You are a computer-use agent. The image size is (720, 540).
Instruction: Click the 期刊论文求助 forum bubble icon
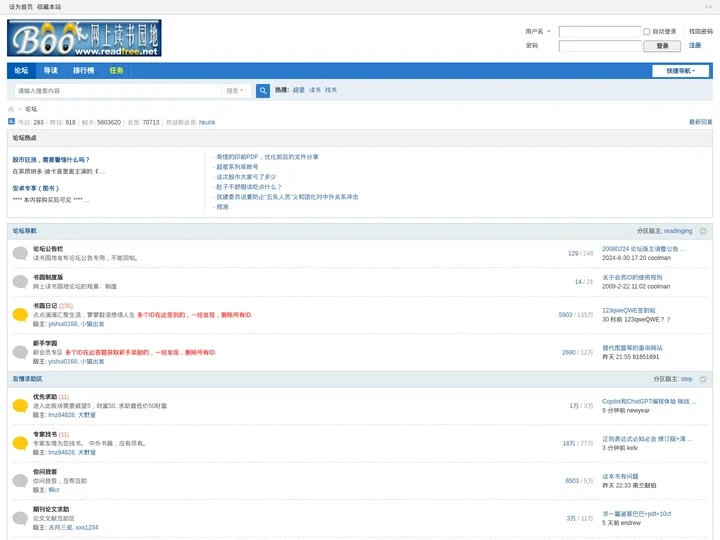pos(20,518)
